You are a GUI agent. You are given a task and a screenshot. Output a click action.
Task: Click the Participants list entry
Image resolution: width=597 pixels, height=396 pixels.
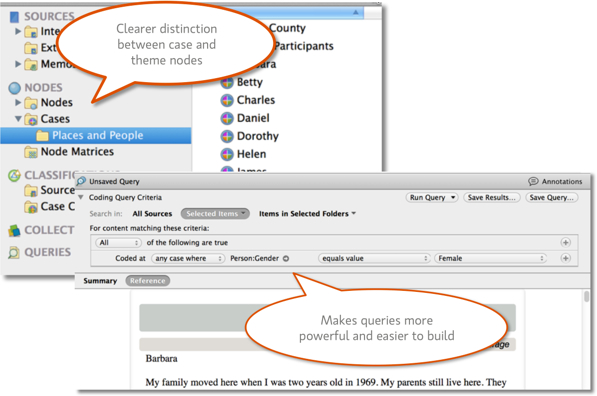[x=304, y=46]
